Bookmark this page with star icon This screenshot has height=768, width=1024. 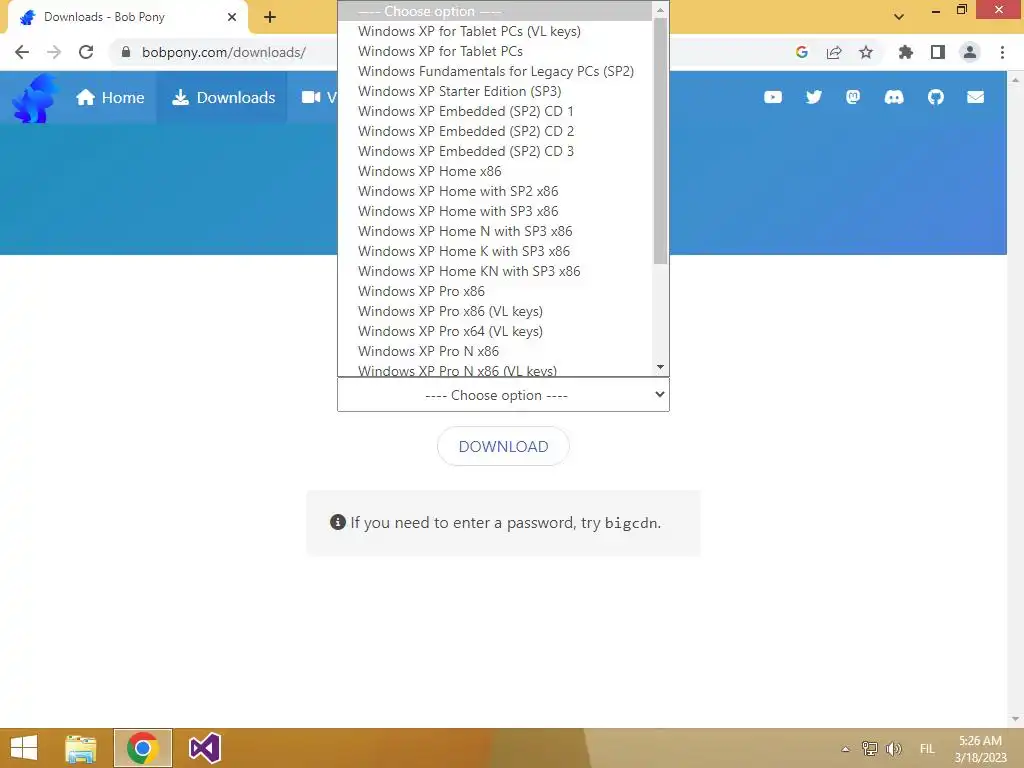coord(866,52)
